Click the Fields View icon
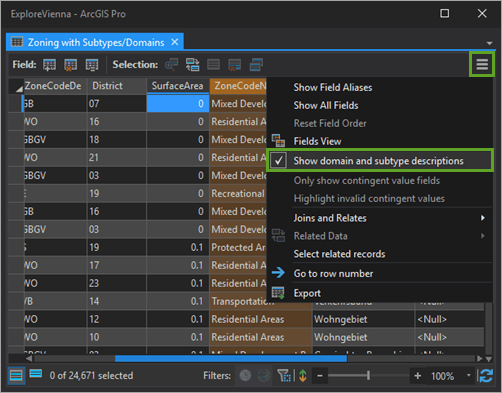The width and height of the screenshot is (502, 393). [278, 141]
